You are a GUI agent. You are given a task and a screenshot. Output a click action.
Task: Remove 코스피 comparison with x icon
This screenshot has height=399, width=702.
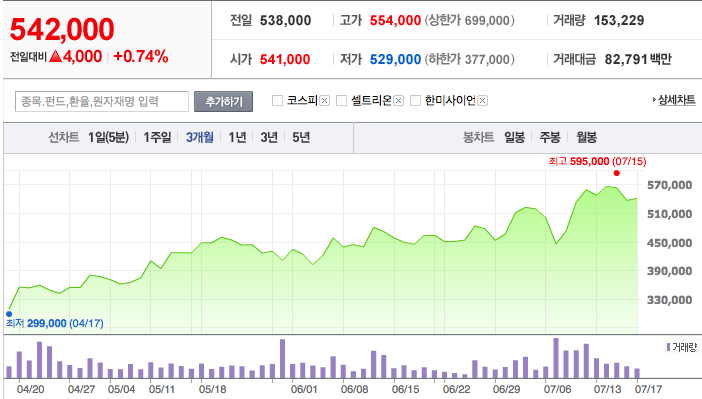(x=325, y=101)
